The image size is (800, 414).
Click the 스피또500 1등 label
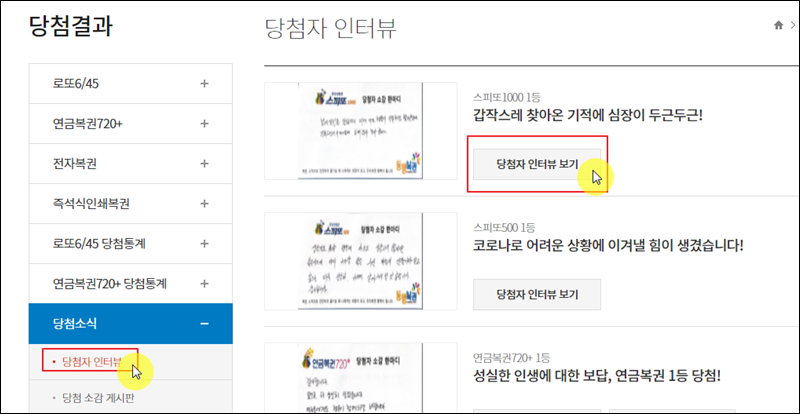[504, 227]
